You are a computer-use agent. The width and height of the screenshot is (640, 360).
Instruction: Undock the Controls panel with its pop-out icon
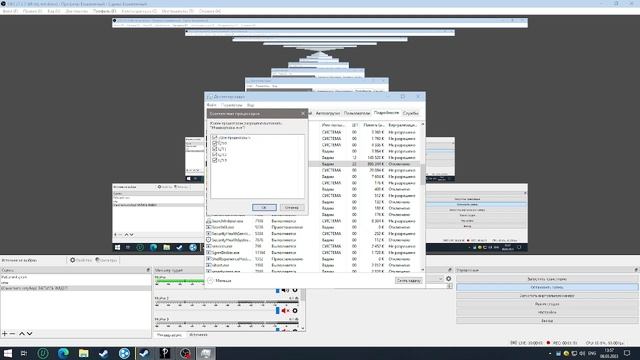point(636,270)
